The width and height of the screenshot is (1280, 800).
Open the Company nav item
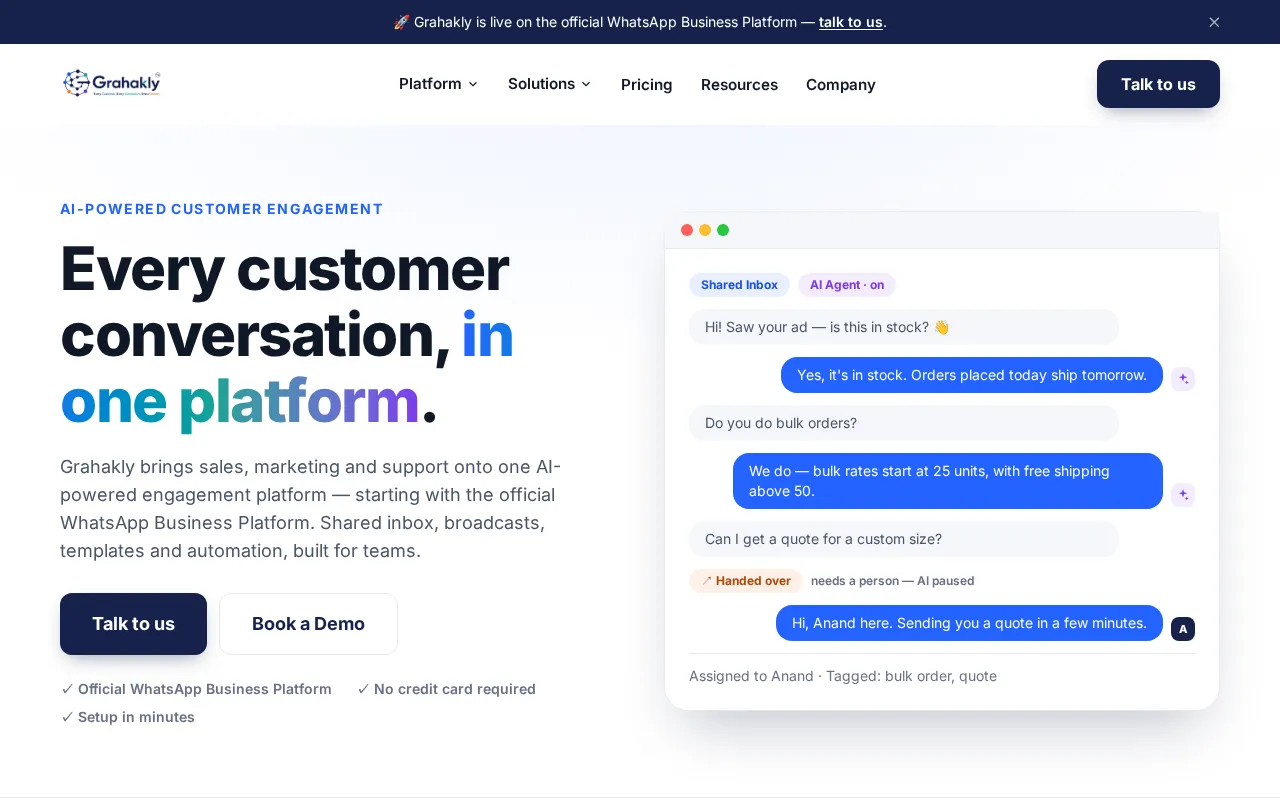pyautogui.click(x=841, y=84)
